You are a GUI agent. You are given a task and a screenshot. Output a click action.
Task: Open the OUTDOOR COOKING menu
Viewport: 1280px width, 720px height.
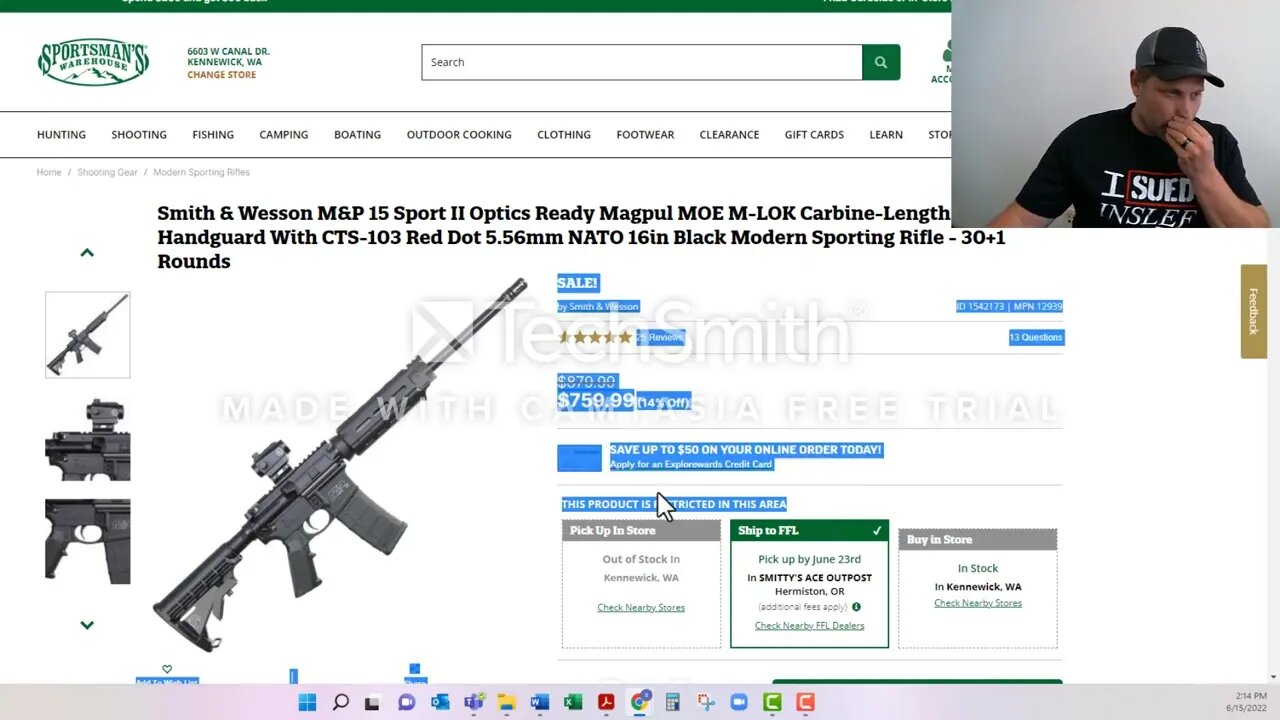click(459, 135)
